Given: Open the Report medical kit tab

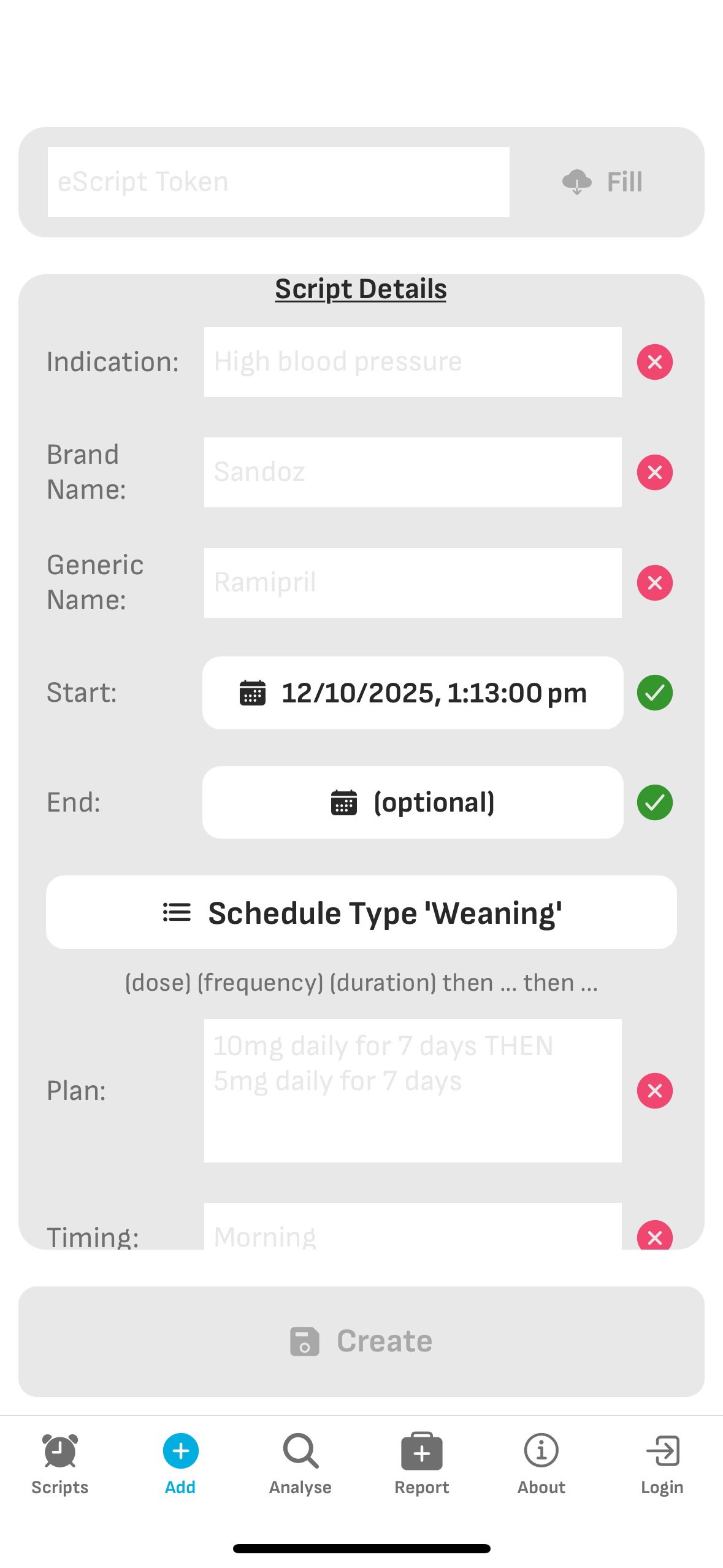Looking at the screenshot, I should [422, 1464].
